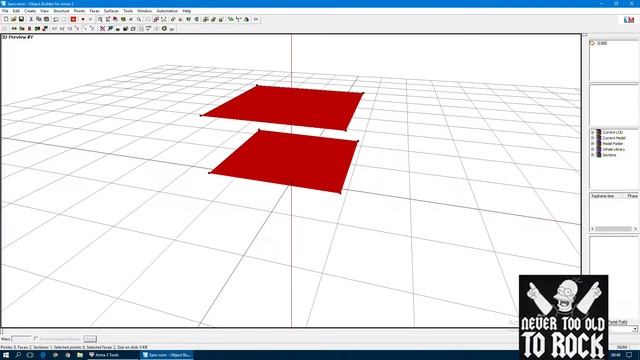Viewport: 640px width, 360px height.
Task: Toggle the checkbox beside the Mass field
Action: (x=36, y=339)
